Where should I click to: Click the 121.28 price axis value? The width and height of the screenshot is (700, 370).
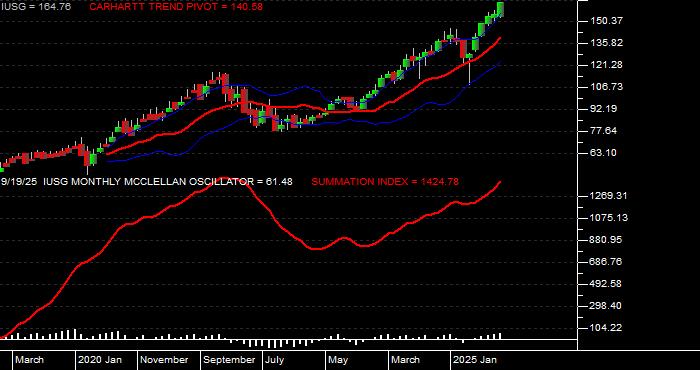pos(605,65)
